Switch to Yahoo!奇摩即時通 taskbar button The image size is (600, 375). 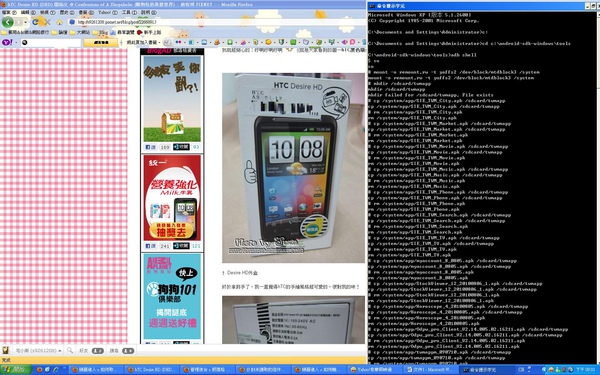[374, 370]
